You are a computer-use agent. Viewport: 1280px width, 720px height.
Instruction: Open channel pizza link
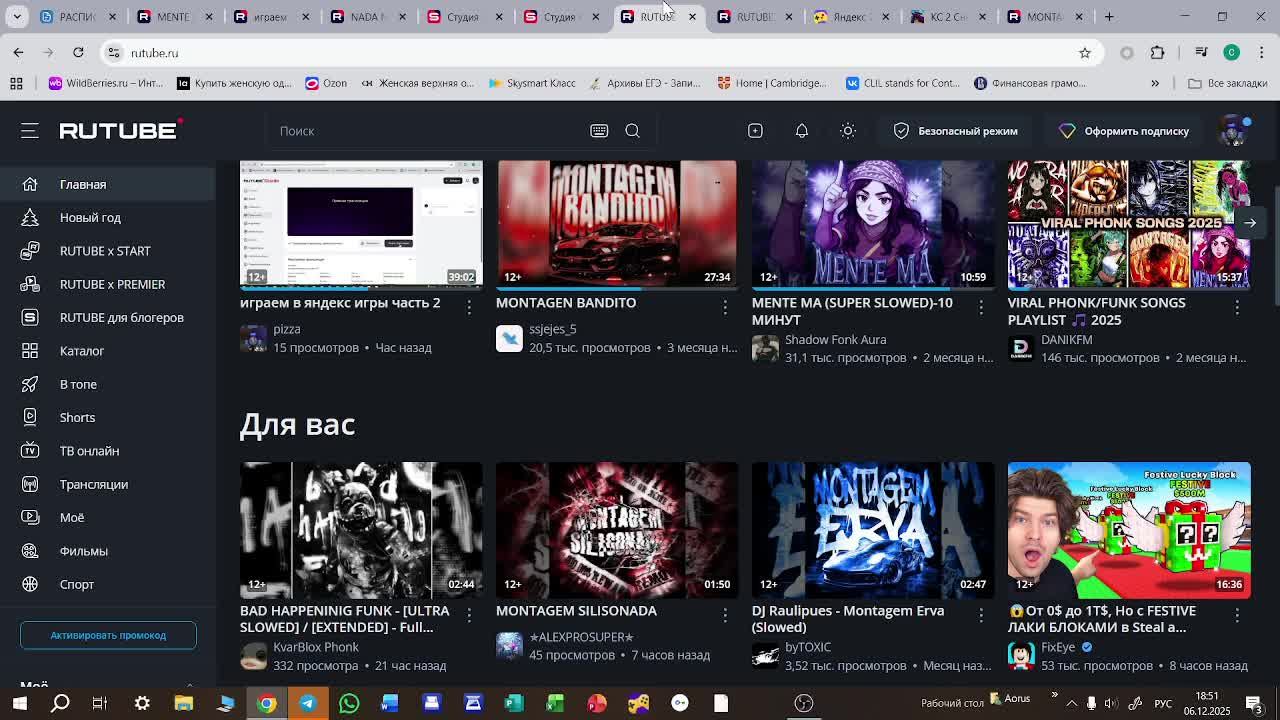pyautogui.click(x=287, y=329)
